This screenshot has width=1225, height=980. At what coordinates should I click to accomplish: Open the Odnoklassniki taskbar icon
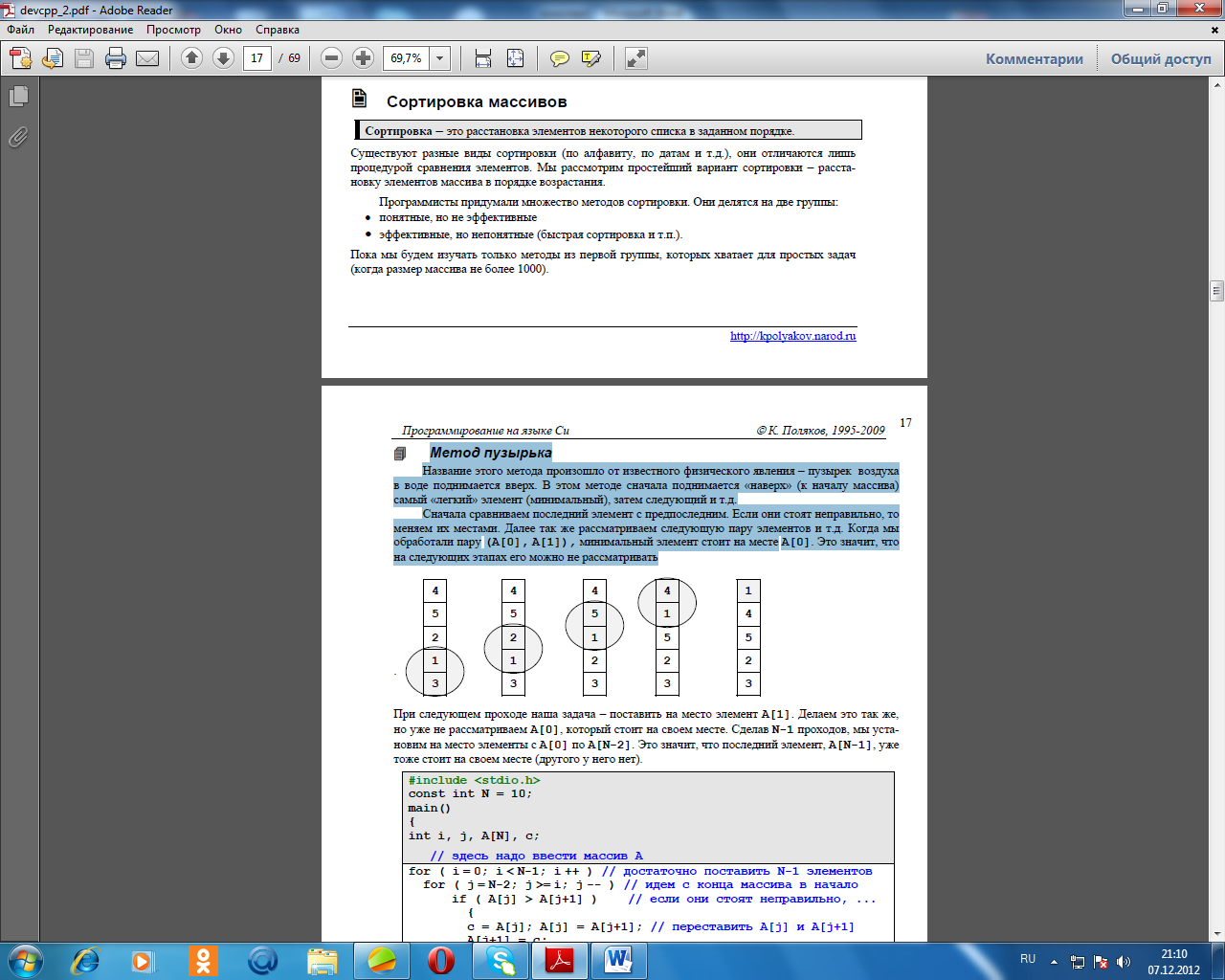(203, 960)
